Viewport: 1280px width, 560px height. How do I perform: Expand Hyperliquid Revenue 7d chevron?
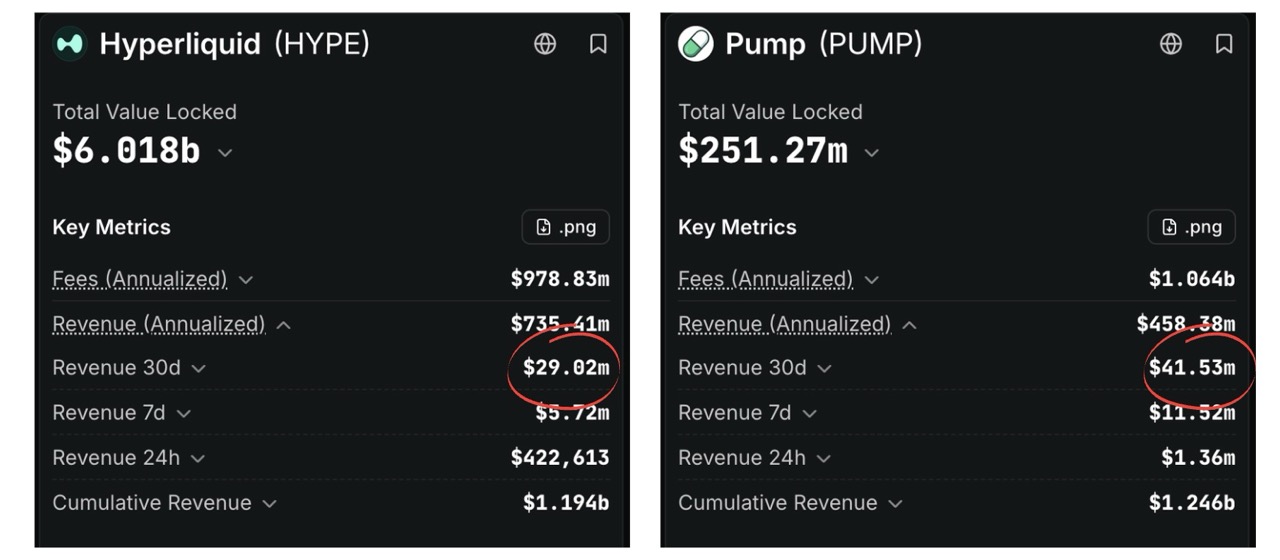click(x=183, y=413)
